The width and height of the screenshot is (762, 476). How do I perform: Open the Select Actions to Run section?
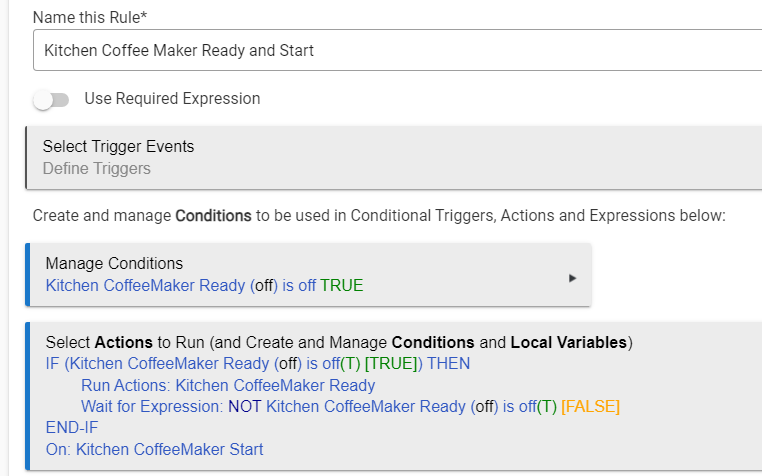(x=339, y=342)
